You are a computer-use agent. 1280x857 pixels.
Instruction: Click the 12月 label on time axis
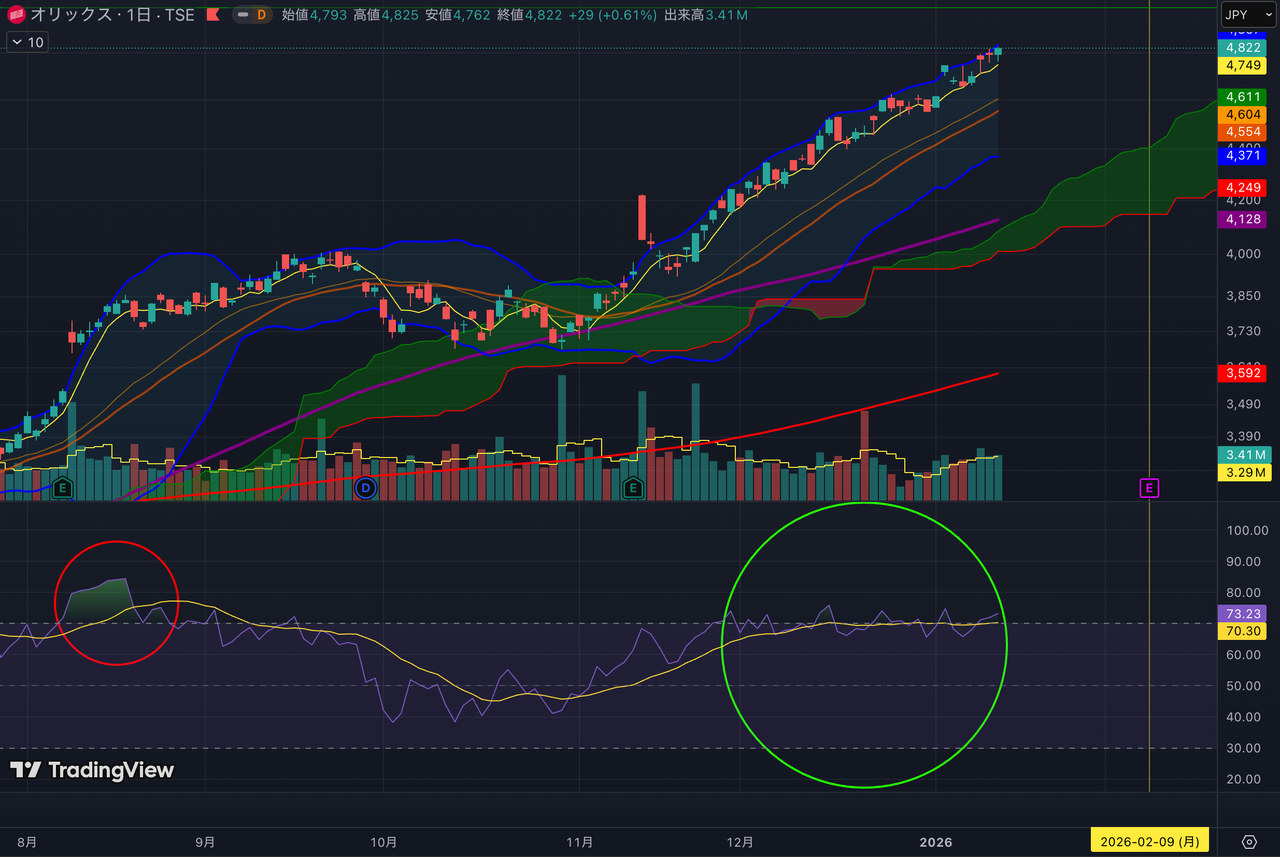739,842
